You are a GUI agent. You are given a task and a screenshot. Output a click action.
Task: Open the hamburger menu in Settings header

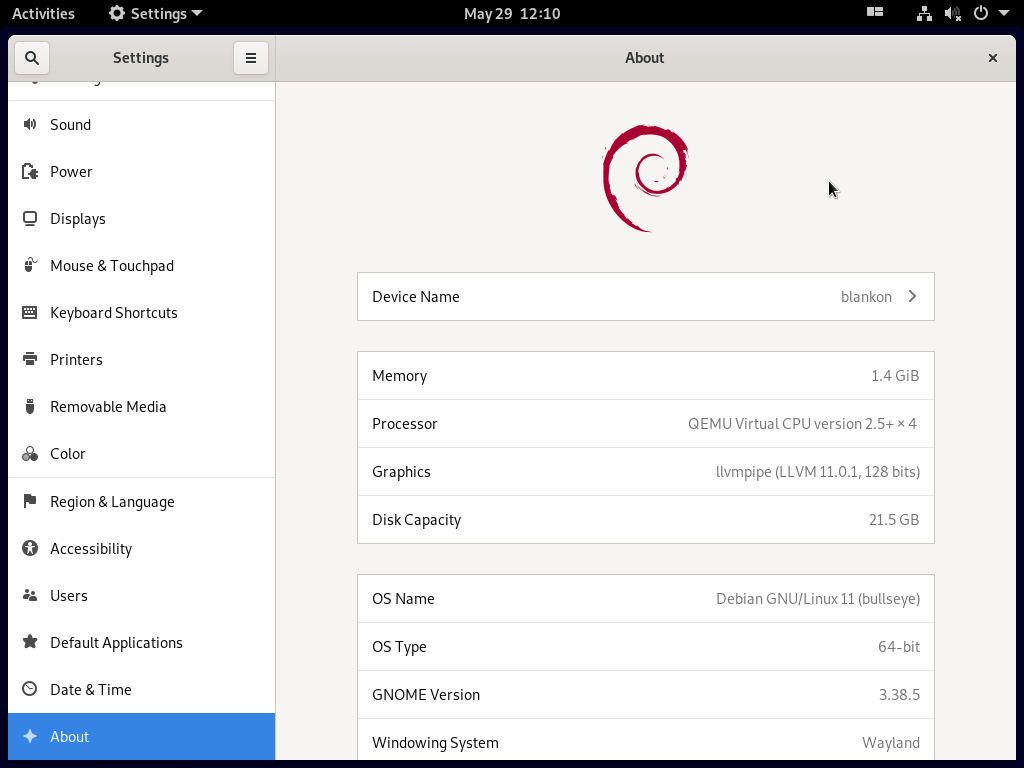click(x=251, y=58)
